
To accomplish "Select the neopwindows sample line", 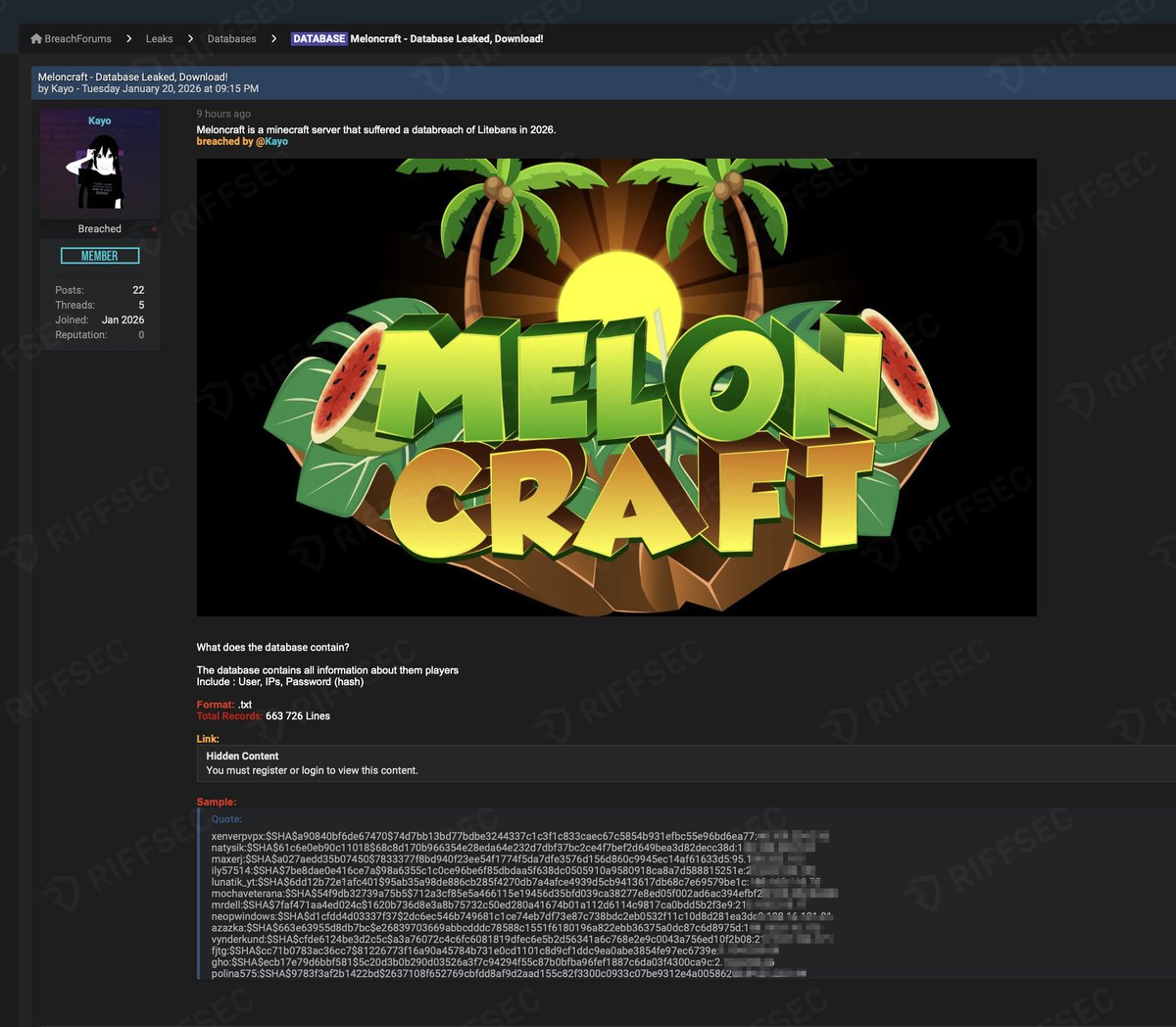I will click(522, 916).
